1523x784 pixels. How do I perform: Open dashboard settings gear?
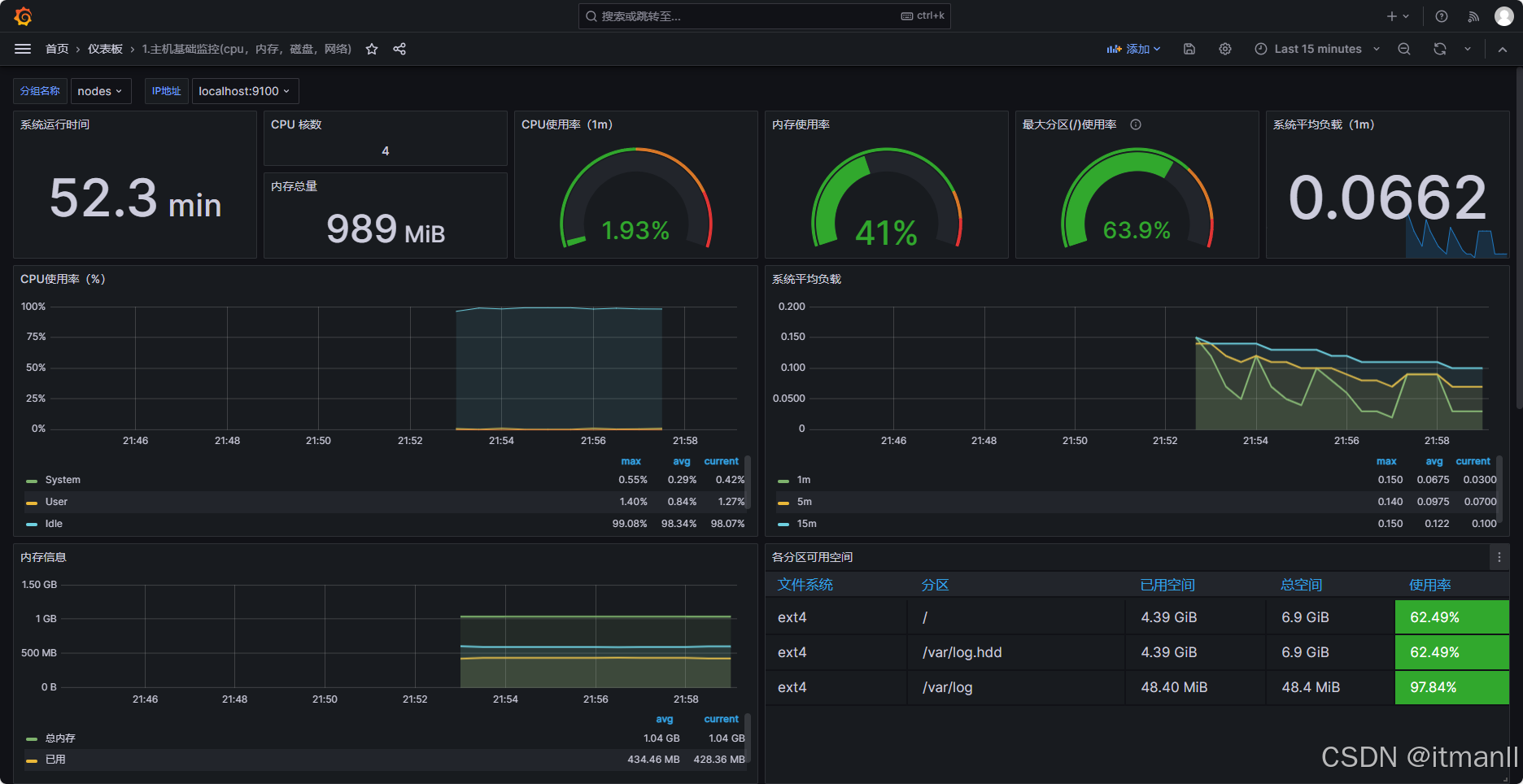(x=1225, y=49)
